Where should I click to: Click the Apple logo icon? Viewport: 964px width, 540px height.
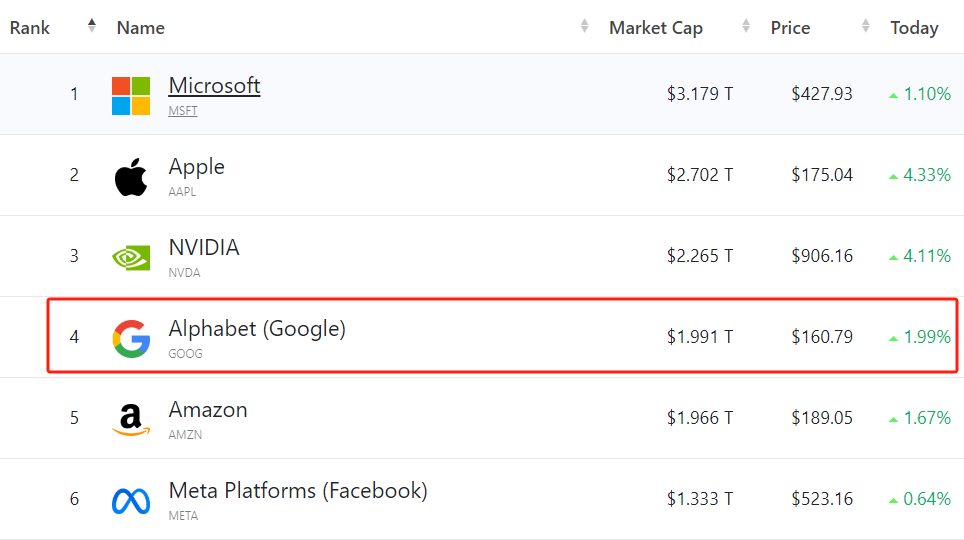(131, 176)
